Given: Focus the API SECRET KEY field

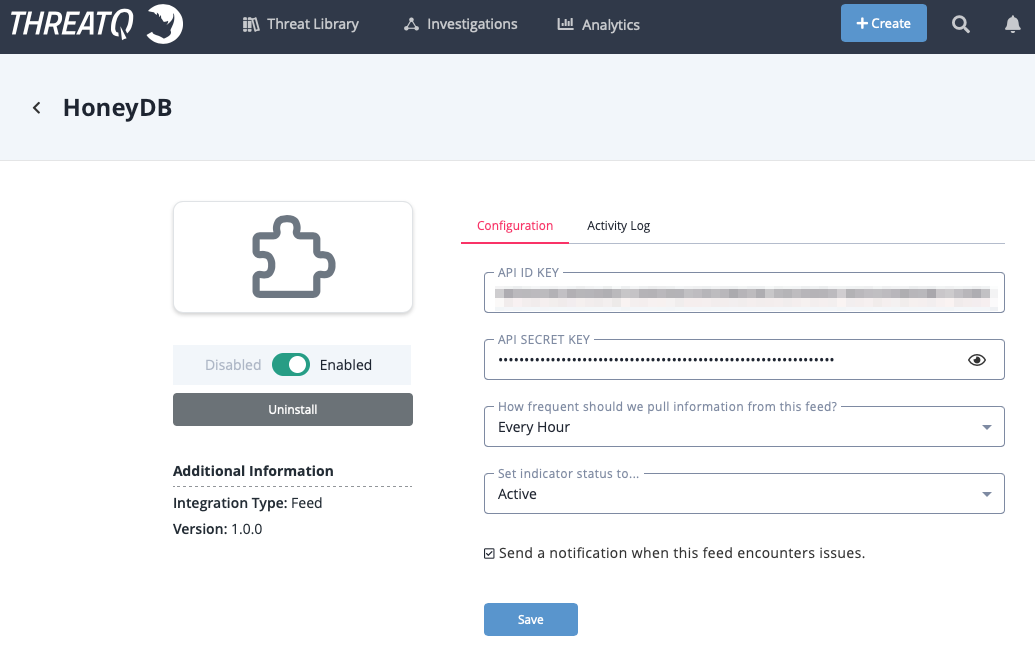Looking at the screenshot, I should (744, 360).
